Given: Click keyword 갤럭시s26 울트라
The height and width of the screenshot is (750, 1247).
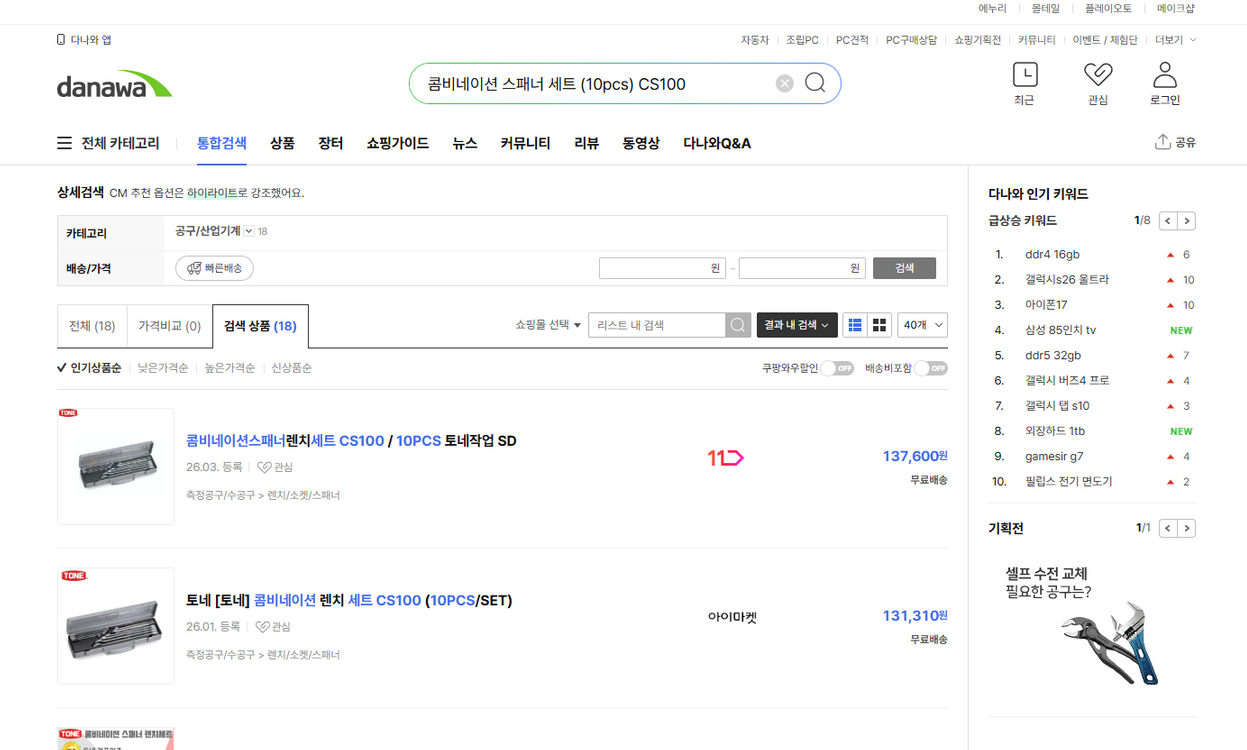Looking at the screenshot, I should point(1067,280).
